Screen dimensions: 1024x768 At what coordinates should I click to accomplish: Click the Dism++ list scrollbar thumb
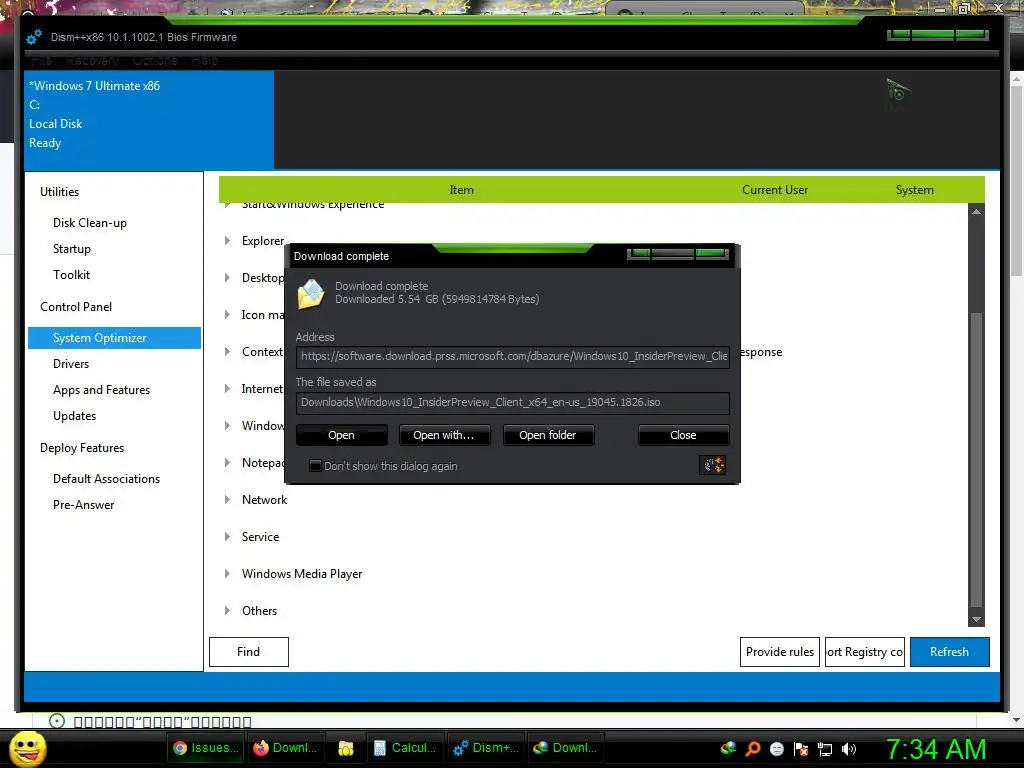point(976,460)
